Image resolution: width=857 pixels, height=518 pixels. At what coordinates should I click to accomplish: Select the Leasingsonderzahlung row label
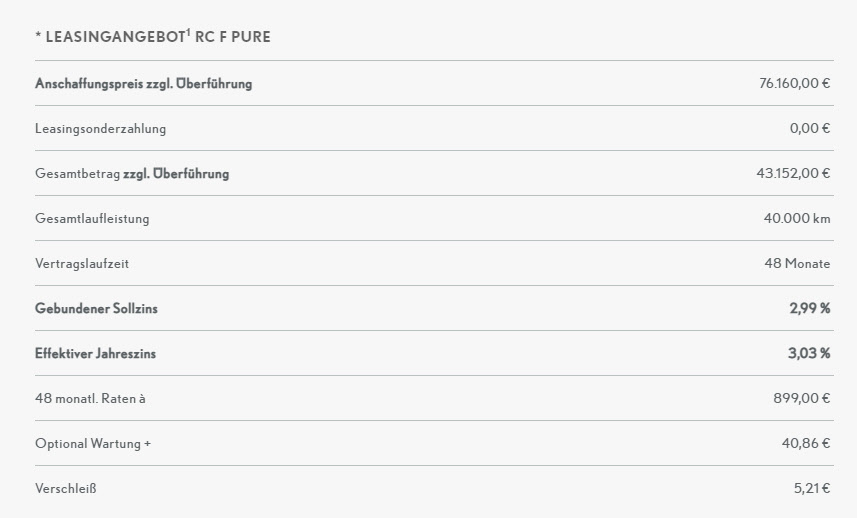pos(101,128)
